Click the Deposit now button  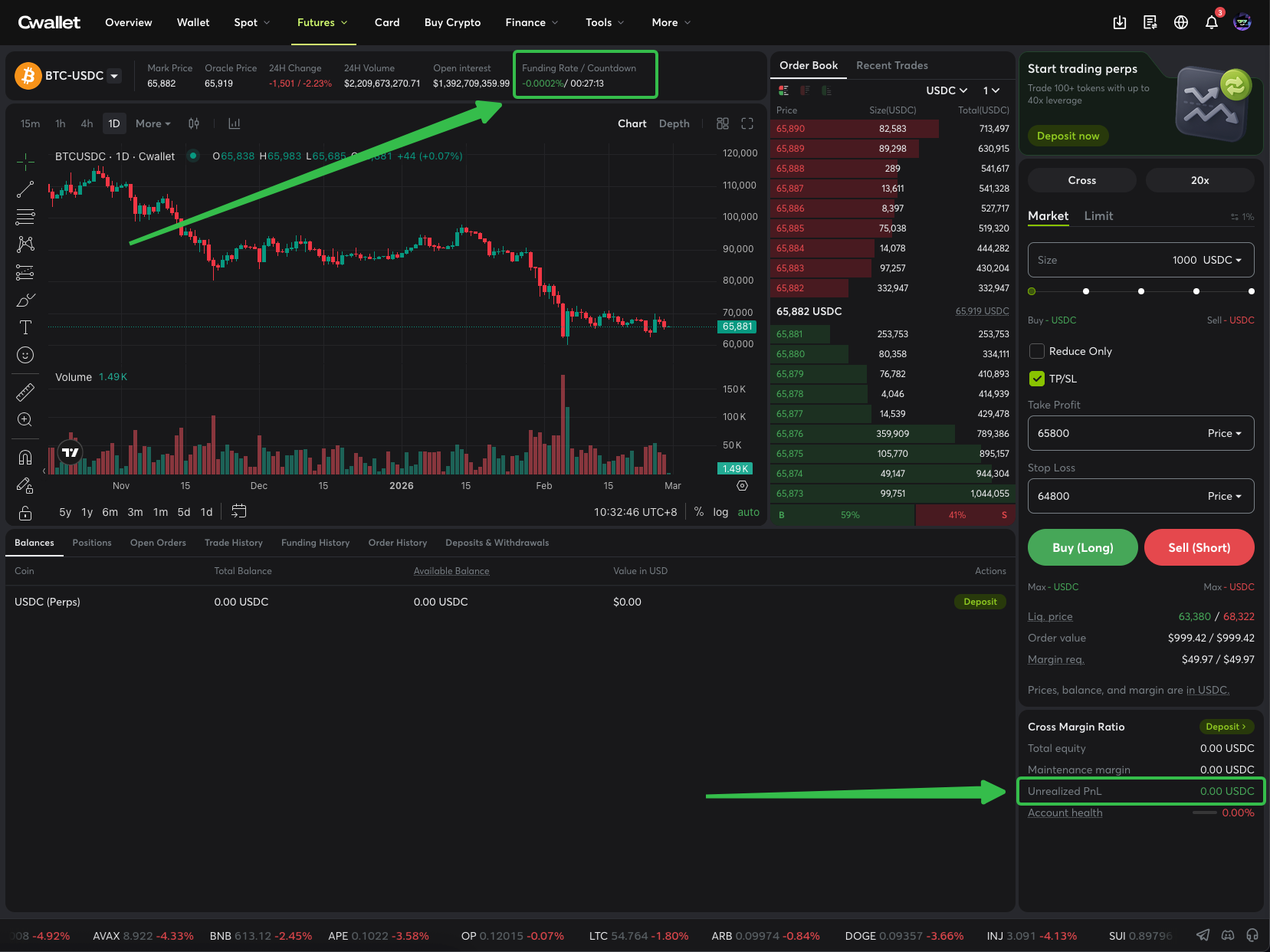coord(1068,136)
